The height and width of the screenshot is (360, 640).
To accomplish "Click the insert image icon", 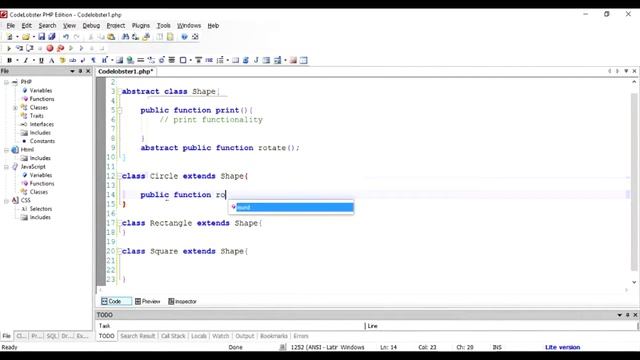I will coord(120,60).
